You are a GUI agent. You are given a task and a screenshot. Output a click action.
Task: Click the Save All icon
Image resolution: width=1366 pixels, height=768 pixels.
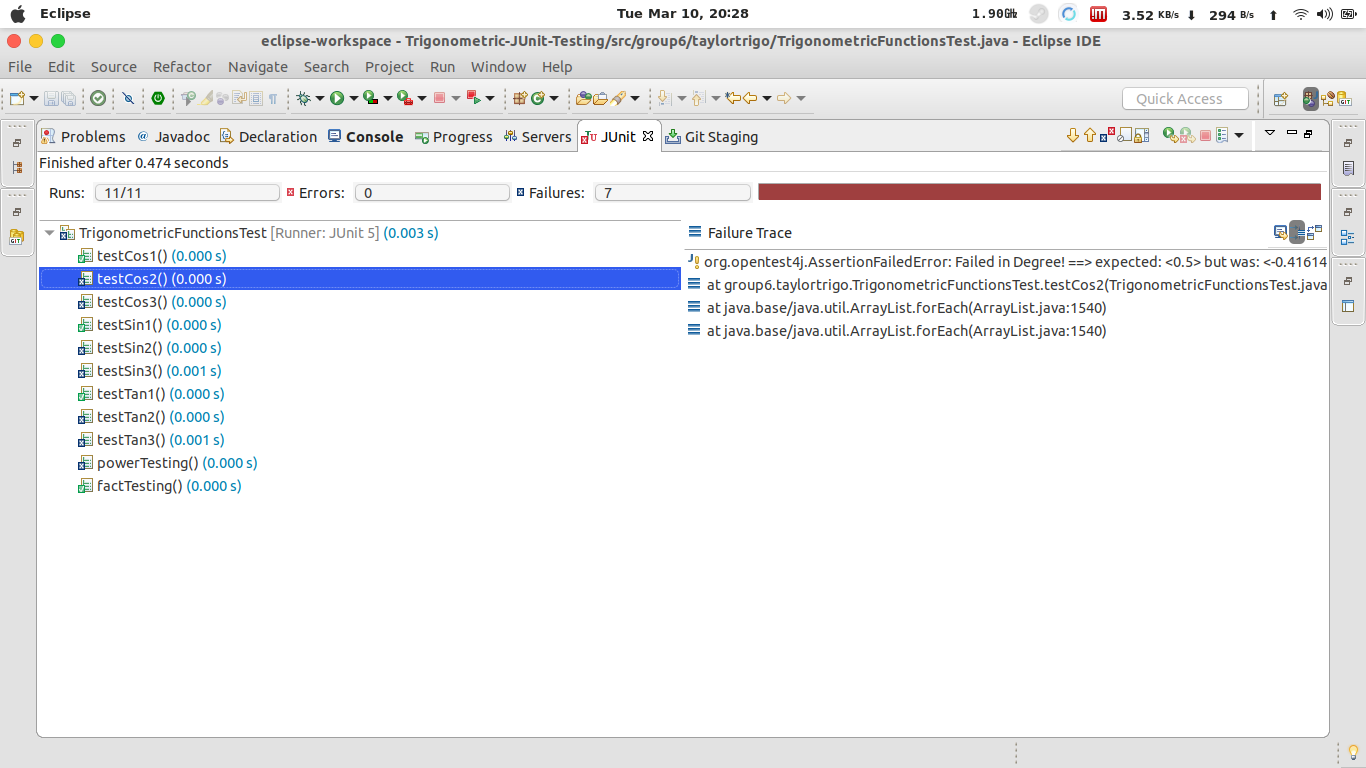pyautogui.click(x=68, y=98)
